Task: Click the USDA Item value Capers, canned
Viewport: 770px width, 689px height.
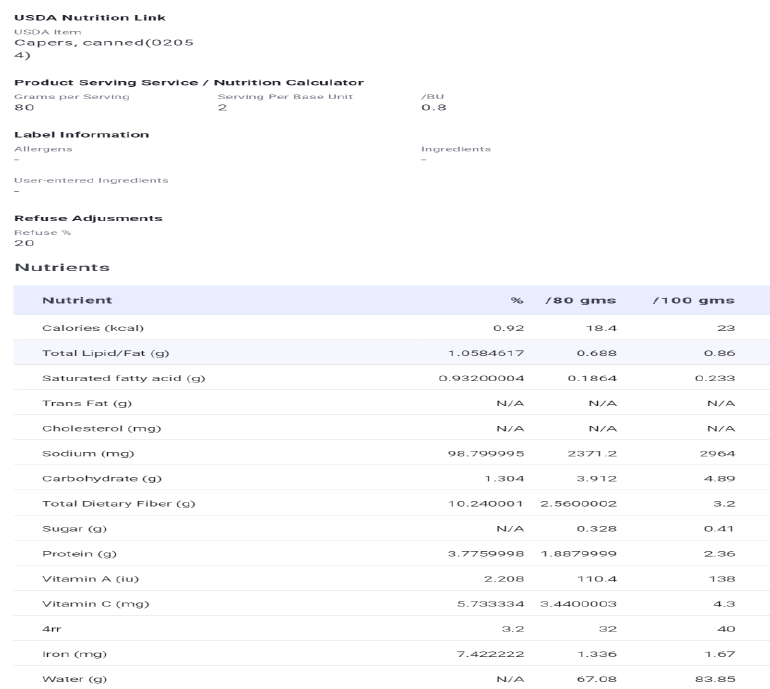Action: 104,49
